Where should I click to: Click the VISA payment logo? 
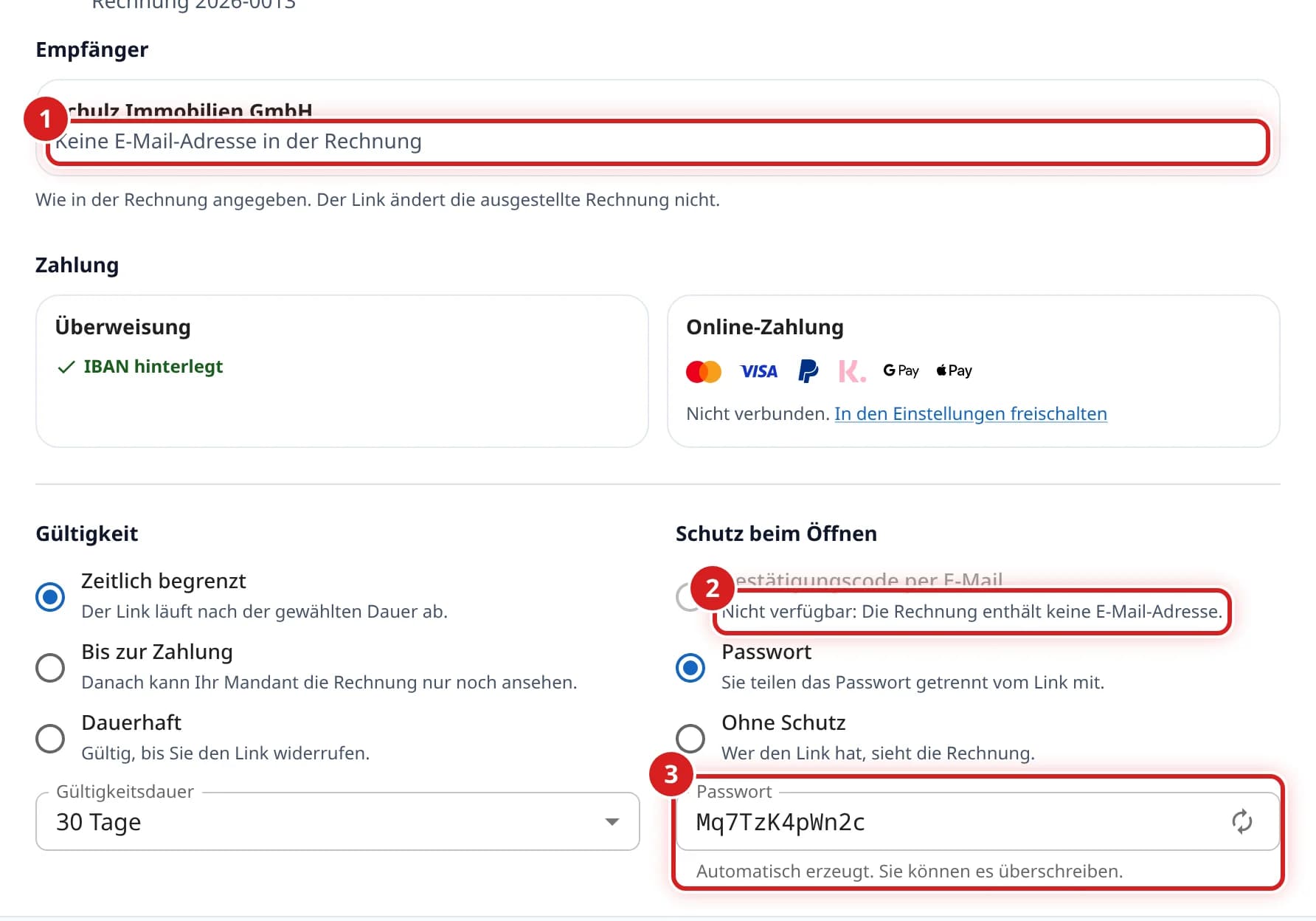point(758,371)
